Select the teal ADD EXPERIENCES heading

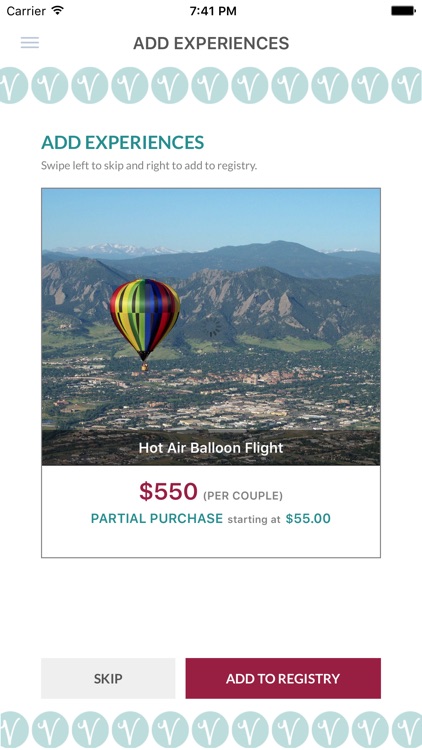click(122, 143)
